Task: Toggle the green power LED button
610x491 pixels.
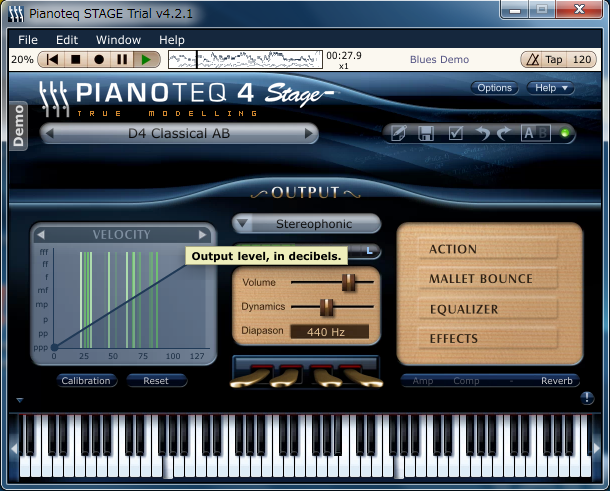Action: [x=566, y=134]
